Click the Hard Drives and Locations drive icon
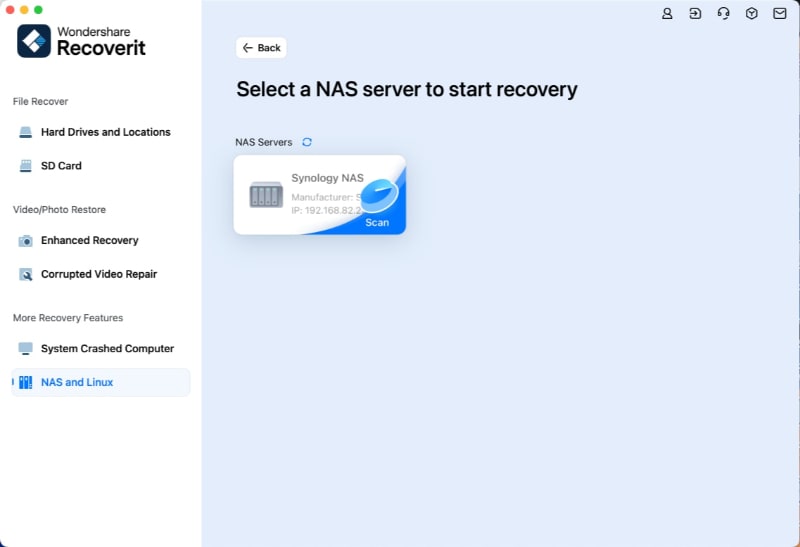This screenshot has height=547, width=800. click(26, 132)
